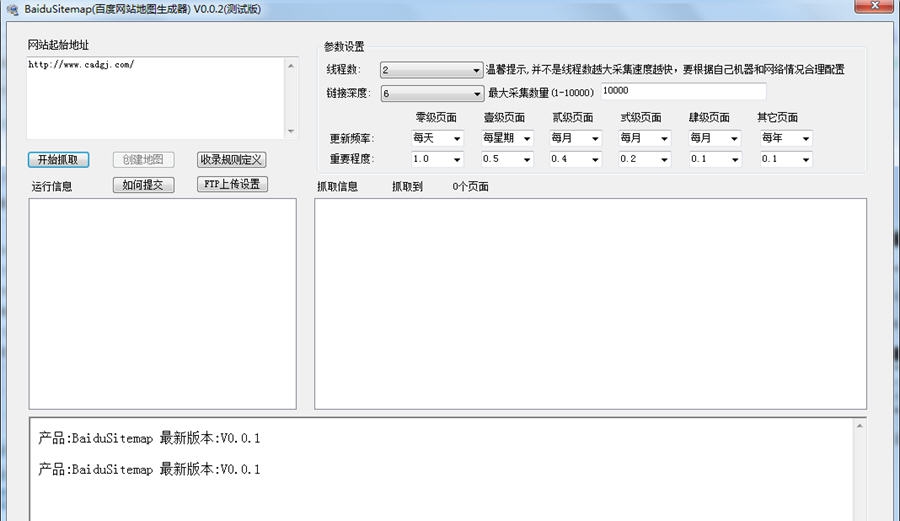This screenshot has width=900, height=521.
Task: Click inside the 抓取信息 results box
Action: (590, 304)
